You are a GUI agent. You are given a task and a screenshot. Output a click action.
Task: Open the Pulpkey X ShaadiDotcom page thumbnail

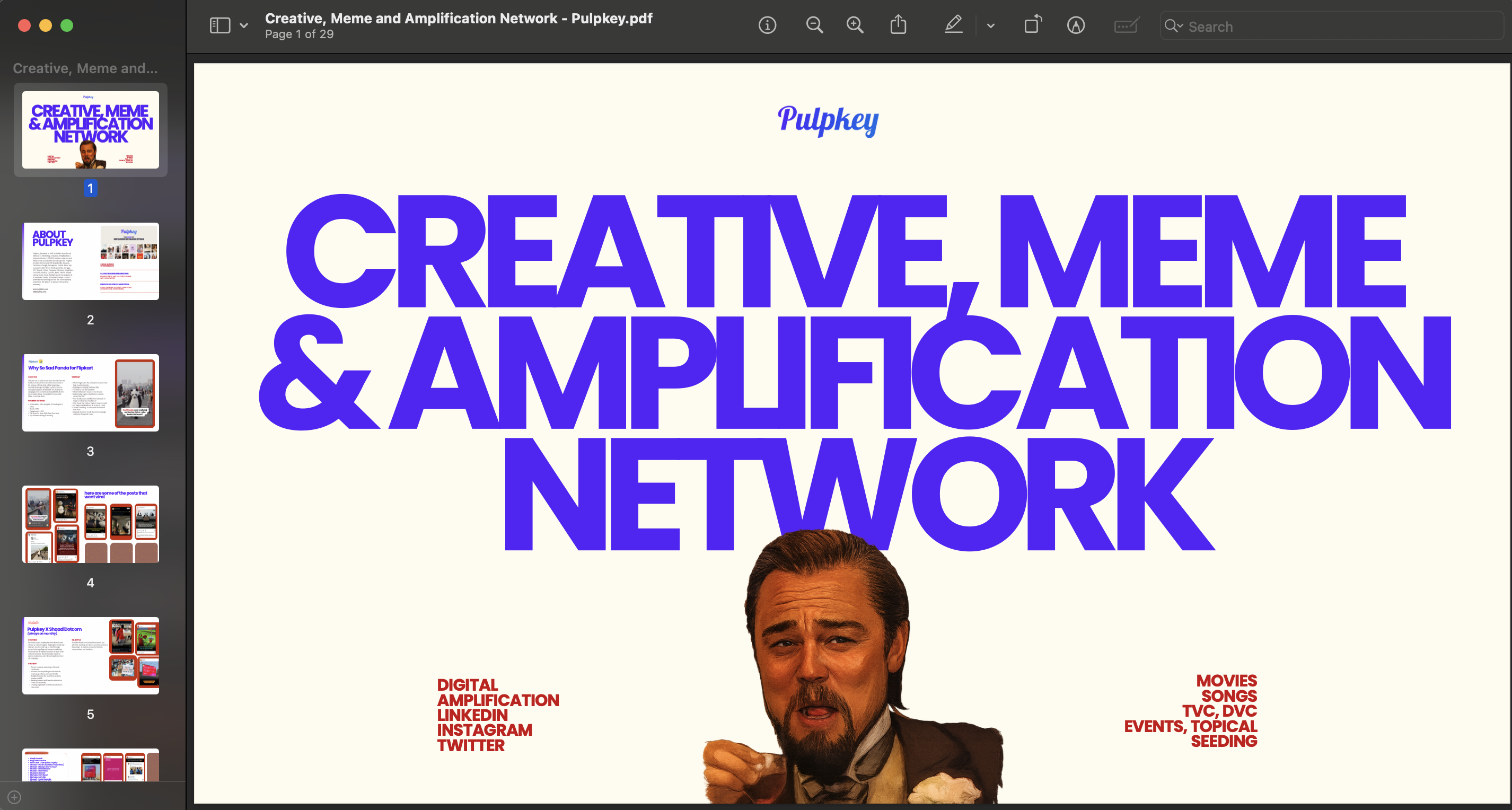(x=90, y=655)
